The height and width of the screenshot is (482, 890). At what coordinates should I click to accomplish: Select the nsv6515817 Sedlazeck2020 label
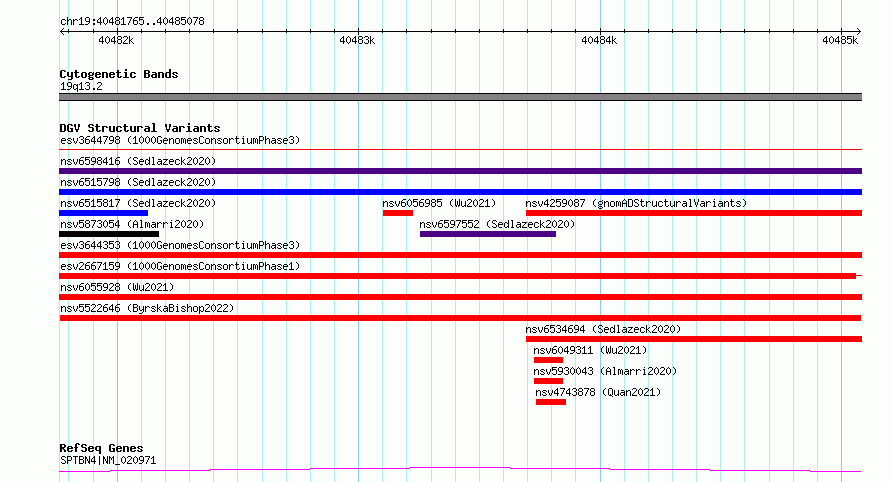138,203
